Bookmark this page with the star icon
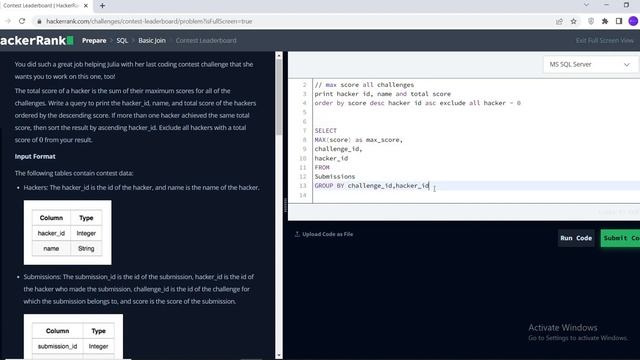The image size is (640, 360). (573, 21)
